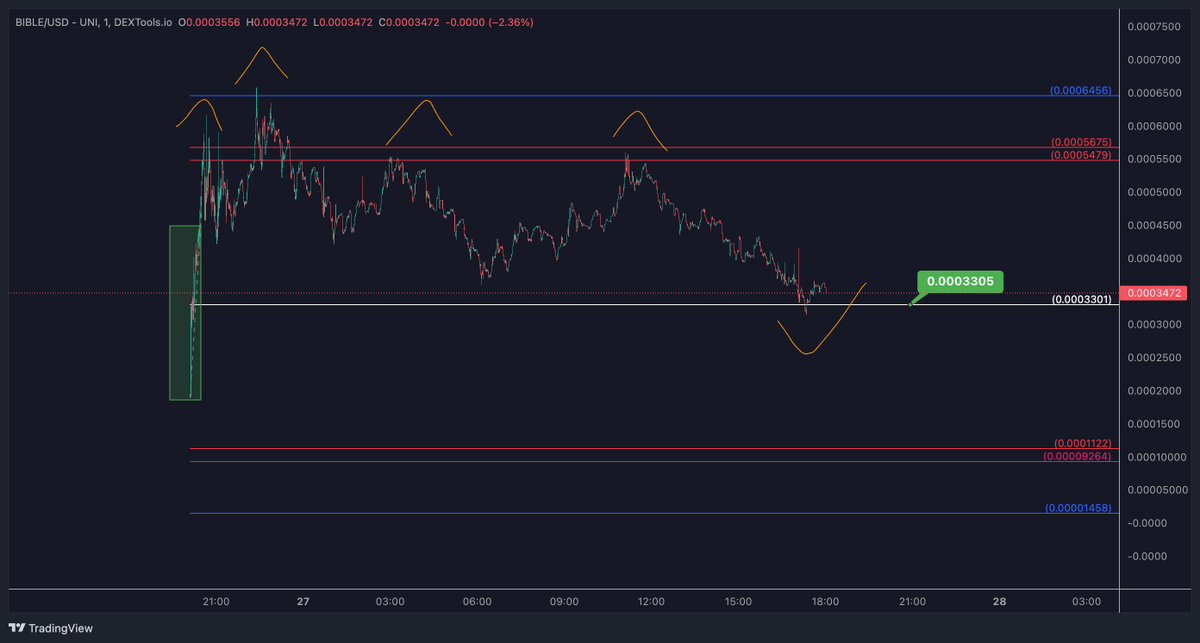Select the (0.0006456) blue level label
Viewport: 1200px width, 643px height.
click(x=1080, y=90)
